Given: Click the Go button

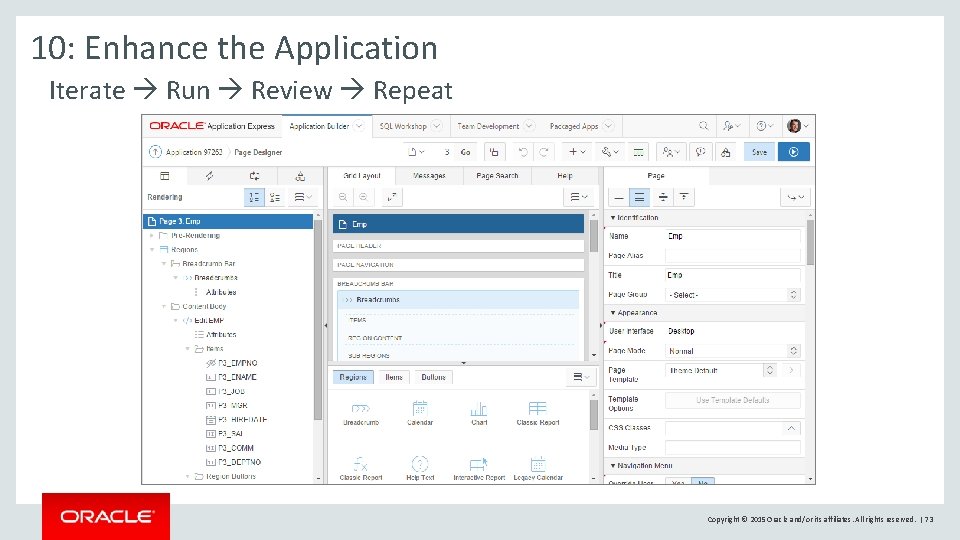Looking at the screenshot, I should click(x=465, y=152).
